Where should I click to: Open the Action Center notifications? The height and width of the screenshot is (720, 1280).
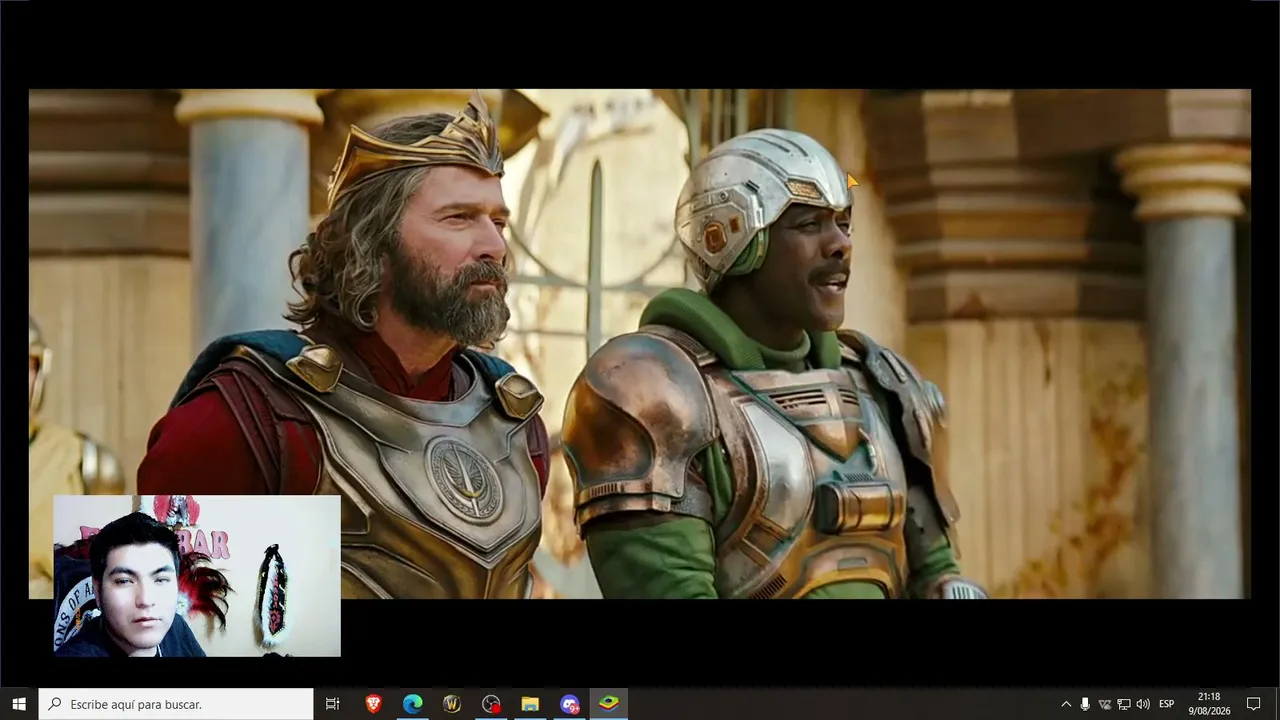pyautogui.click(x=1253, y=704)
